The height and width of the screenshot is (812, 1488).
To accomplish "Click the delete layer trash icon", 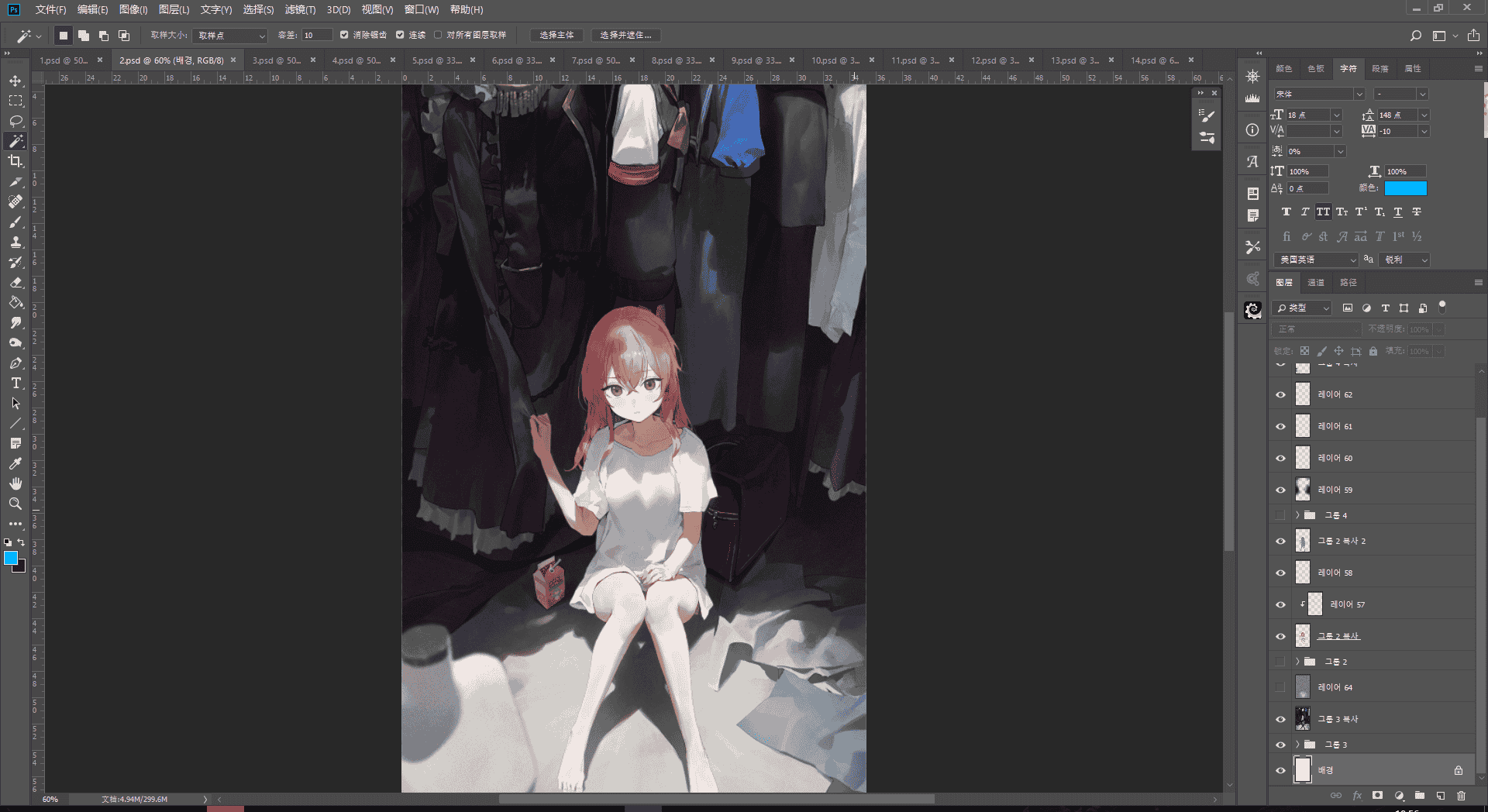I will [1461, 796].
